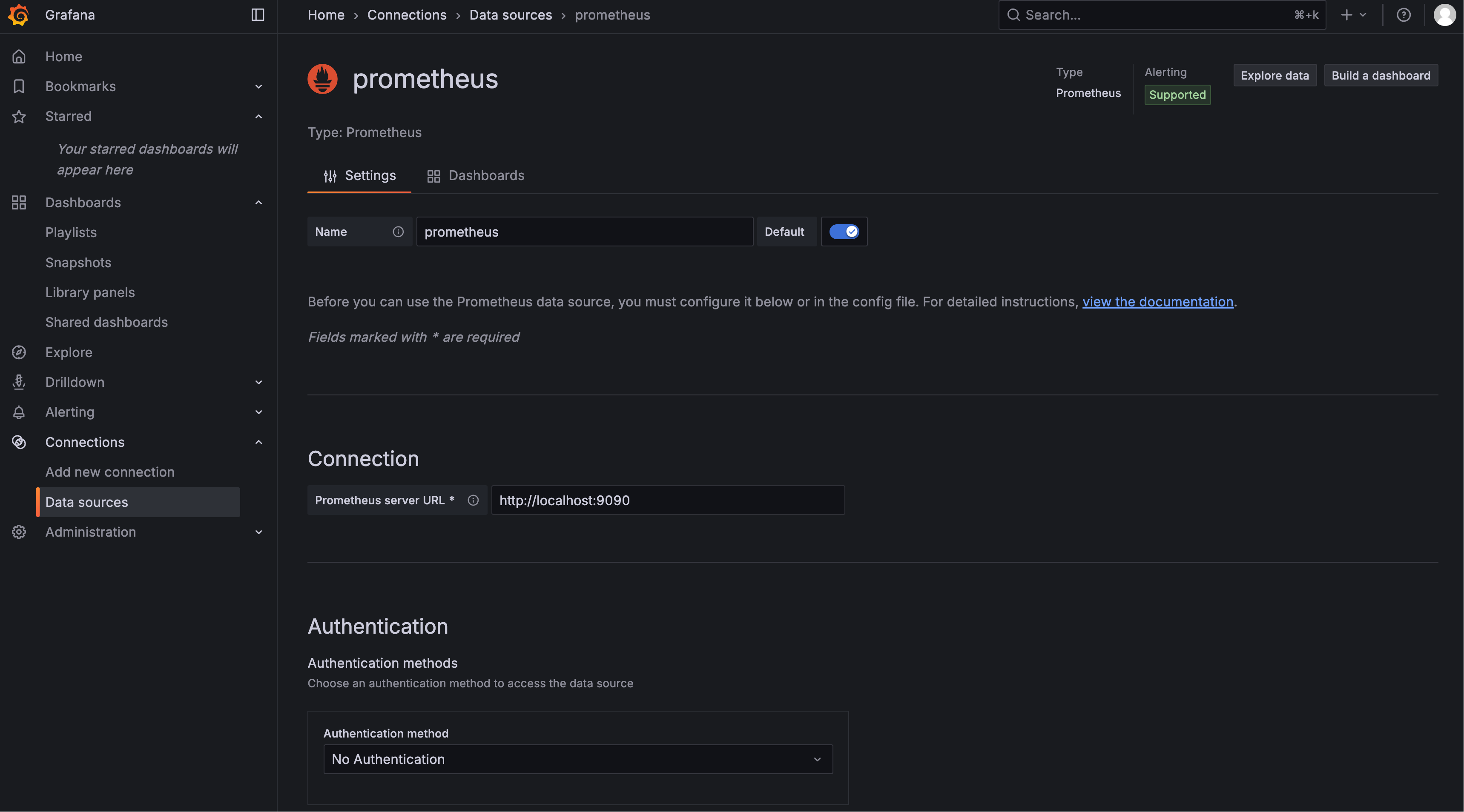Click the Name field info icon
Screen dimensions: 1464x812
398,232
